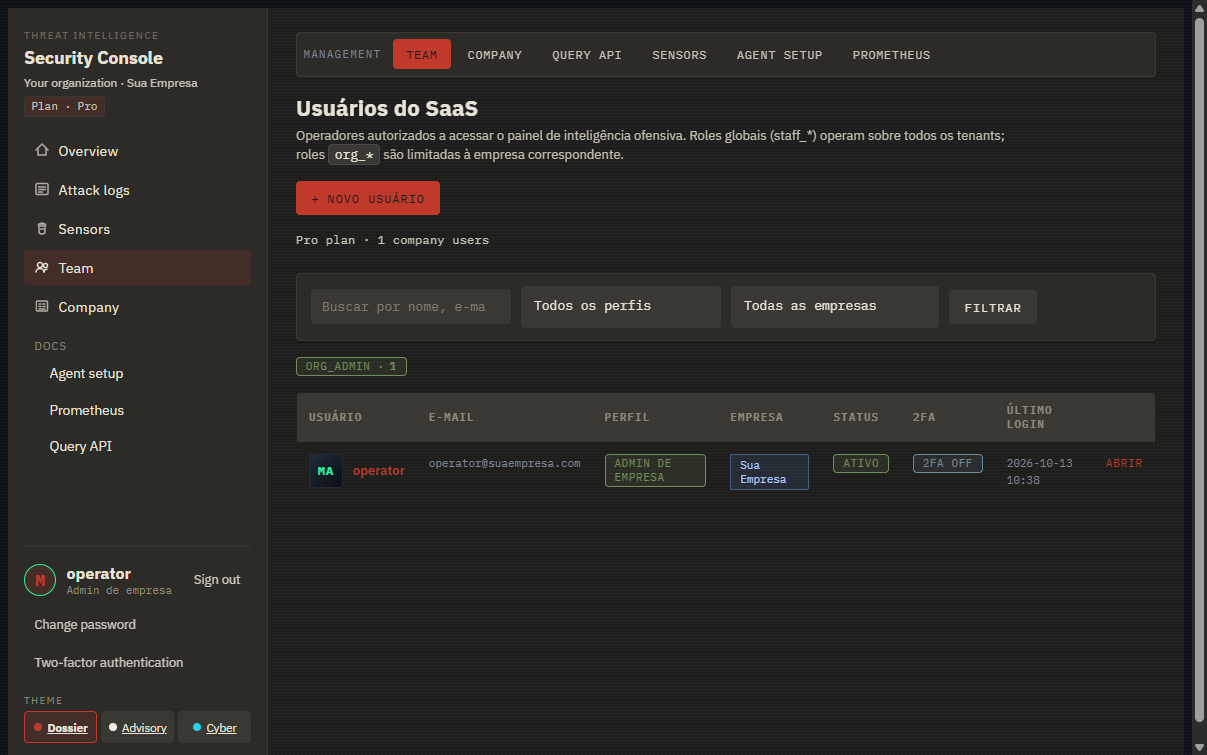Click the vertical page scrollbar

pos(1199,368)
